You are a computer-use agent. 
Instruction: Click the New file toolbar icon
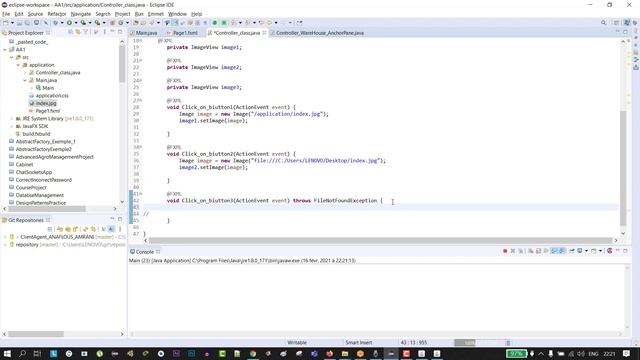pyautogui.click(x=6, y=23)
